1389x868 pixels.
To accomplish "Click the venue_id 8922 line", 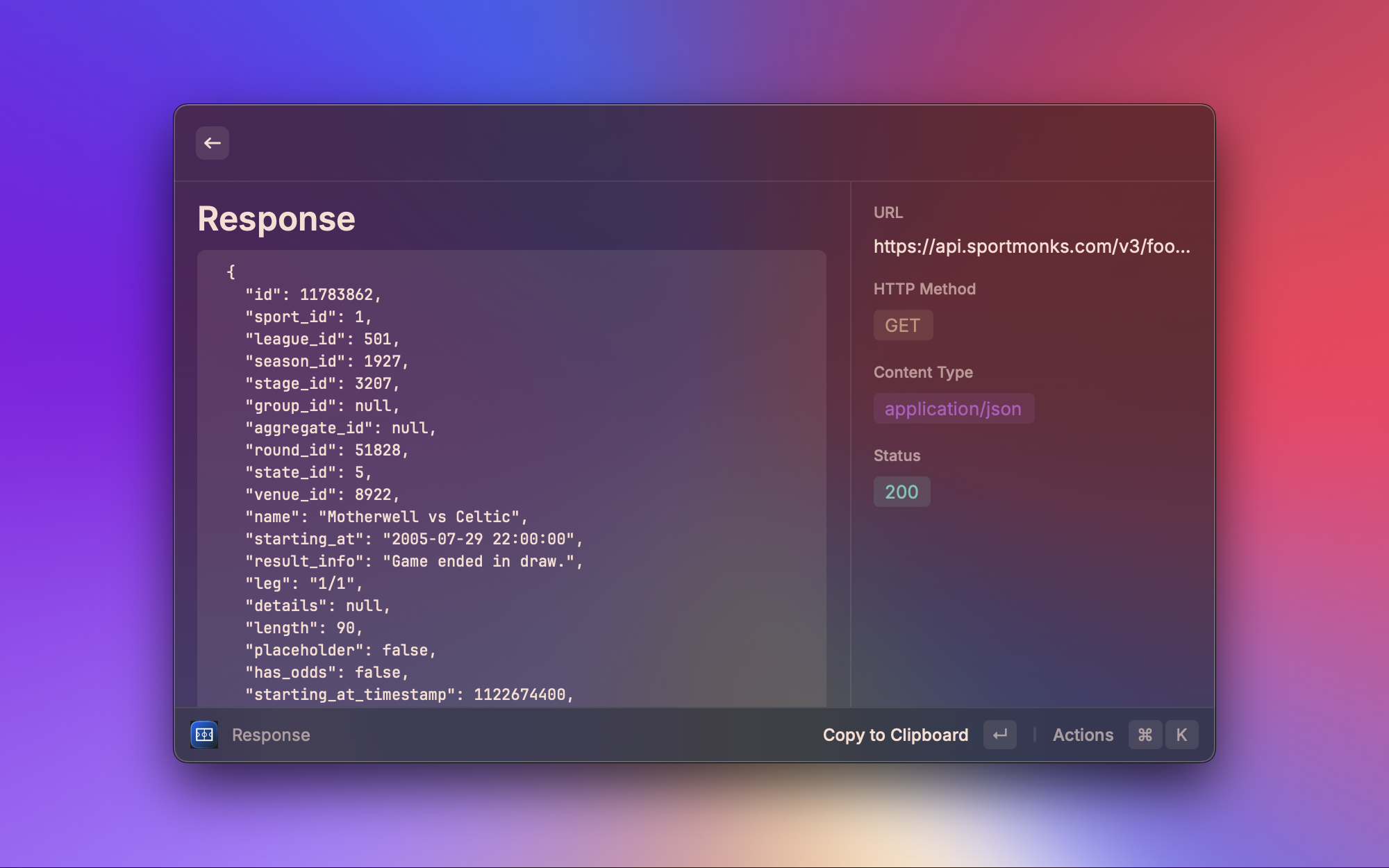I will 322,494.
